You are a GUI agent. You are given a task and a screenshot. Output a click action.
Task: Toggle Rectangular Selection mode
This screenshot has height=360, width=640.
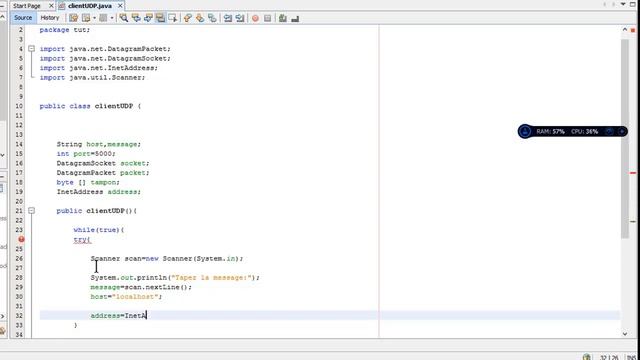(173, 18)
